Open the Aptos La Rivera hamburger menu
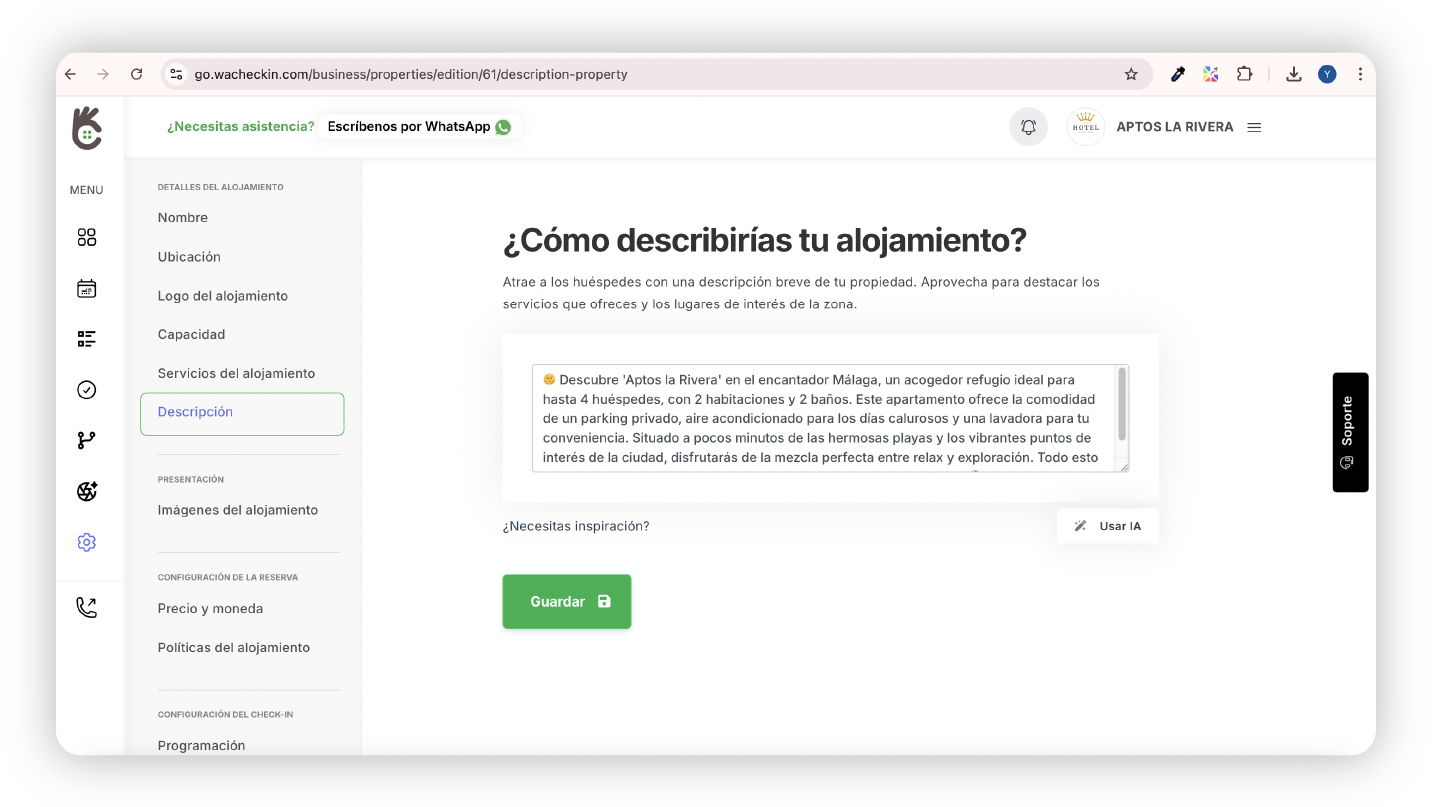 tap(1254, 127)
